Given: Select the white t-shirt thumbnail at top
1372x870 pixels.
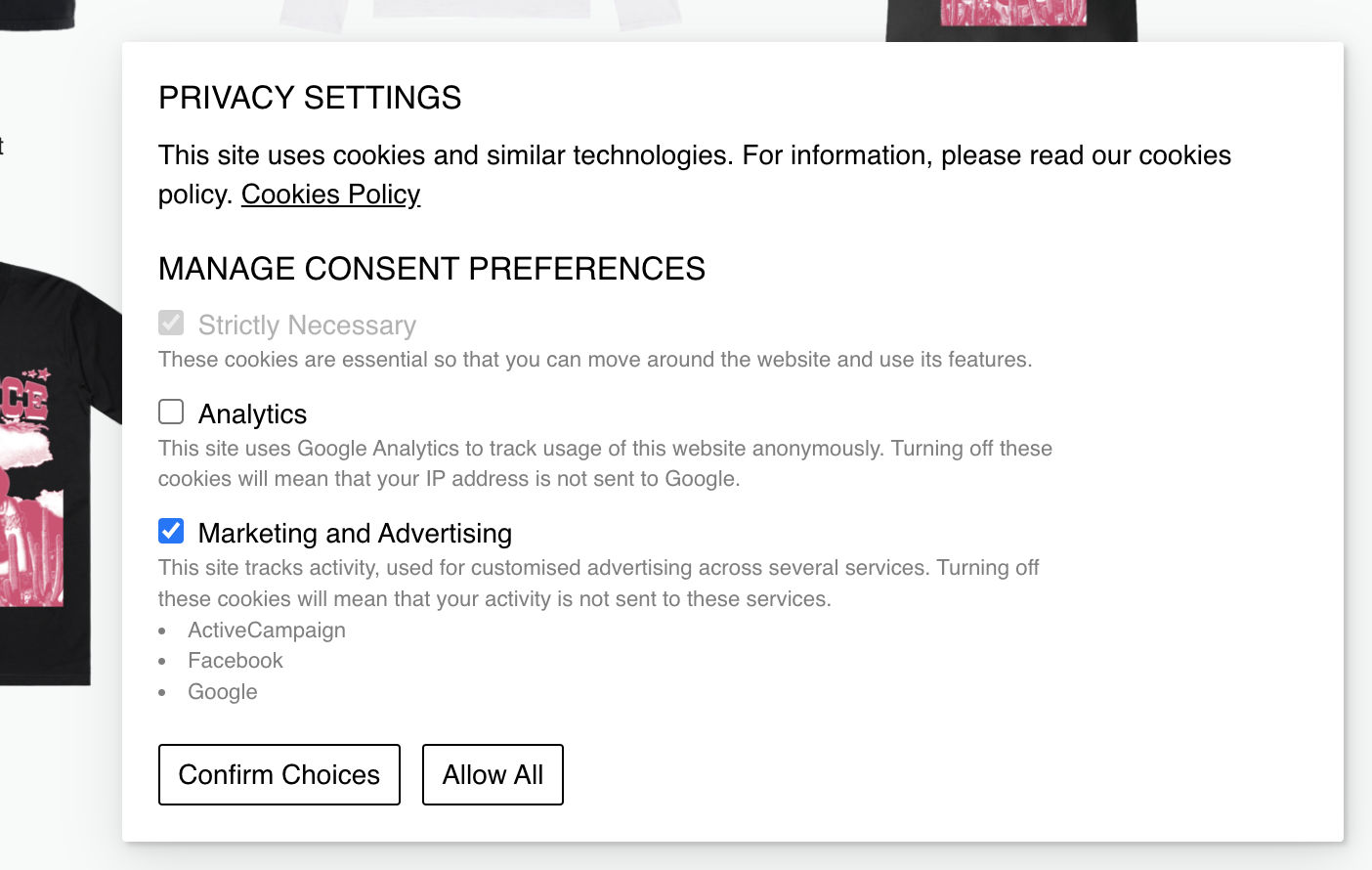Looking at the screenshot, I should [x=479, y=12].
